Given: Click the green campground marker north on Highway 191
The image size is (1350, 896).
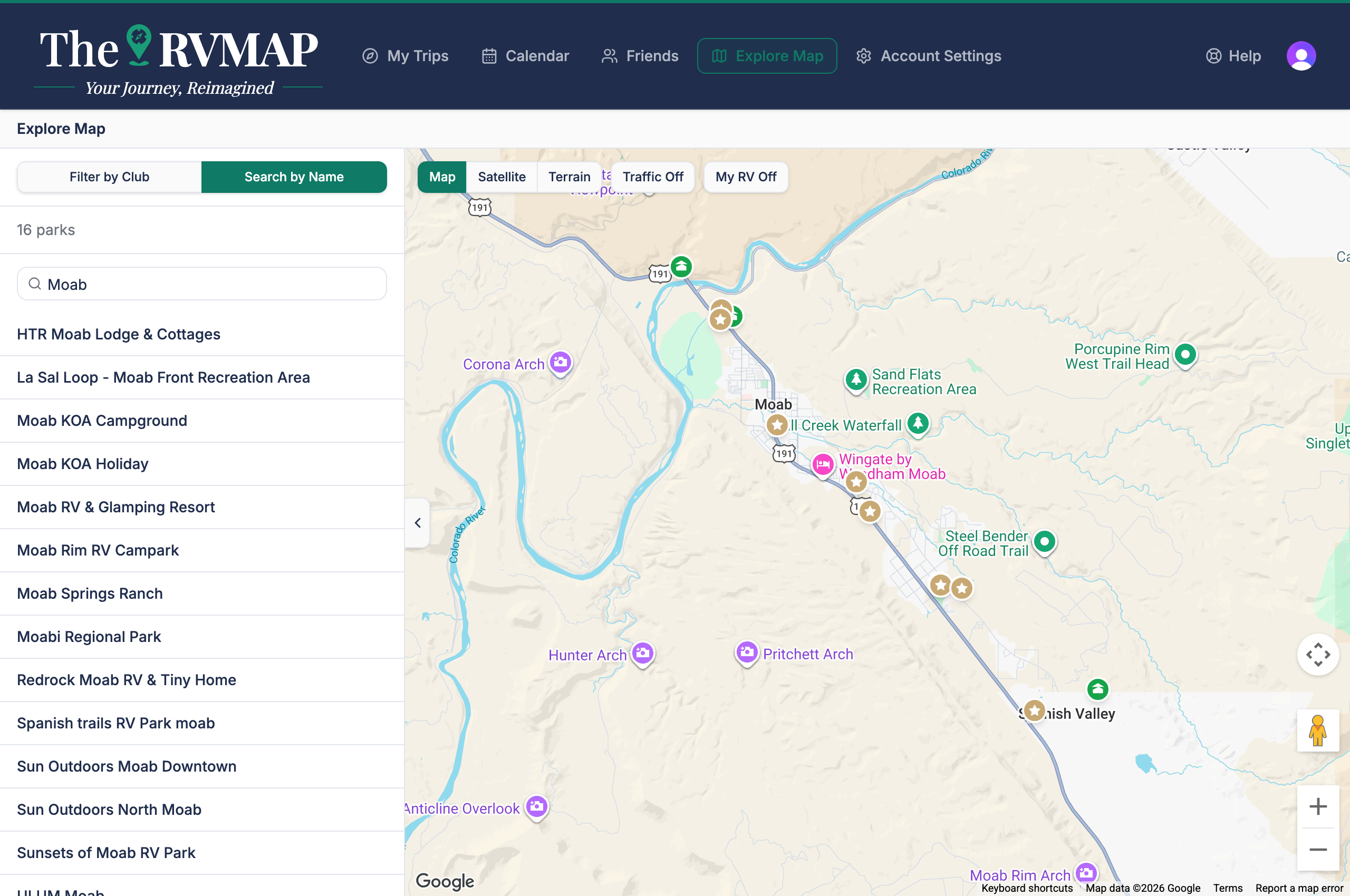Looking at the screenshot, I should click(x=681, y=267).
